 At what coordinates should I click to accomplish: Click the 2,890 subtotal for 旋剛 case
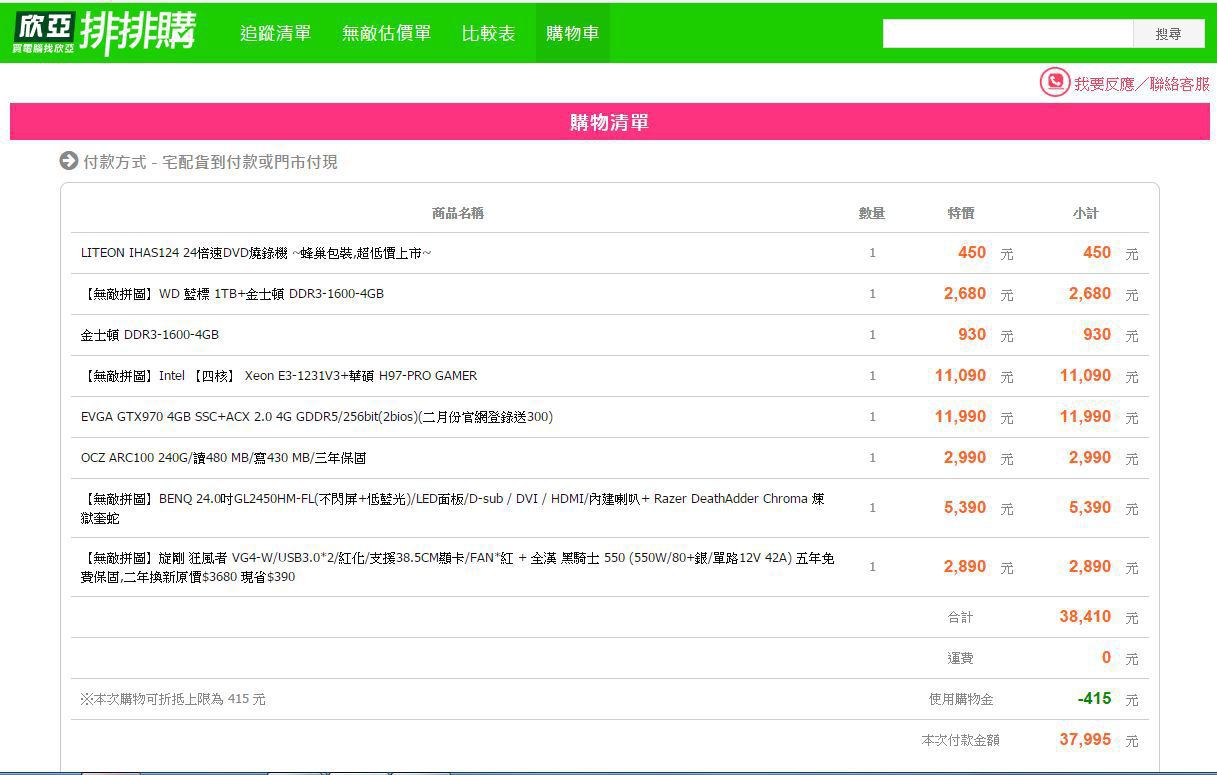[1090, 567]
